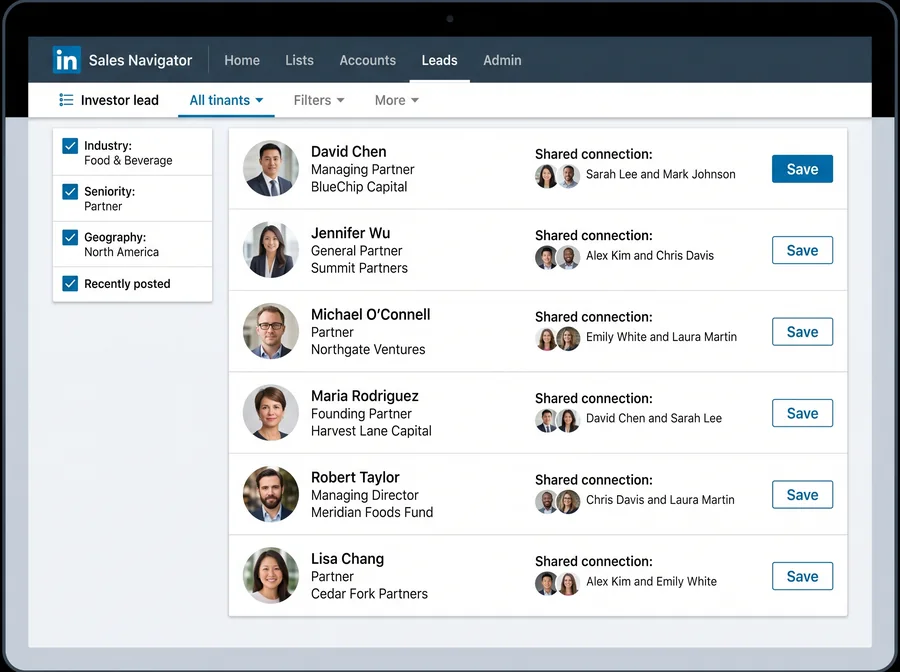Save Robert Taylor as a lead

click(x=802, y=495)
